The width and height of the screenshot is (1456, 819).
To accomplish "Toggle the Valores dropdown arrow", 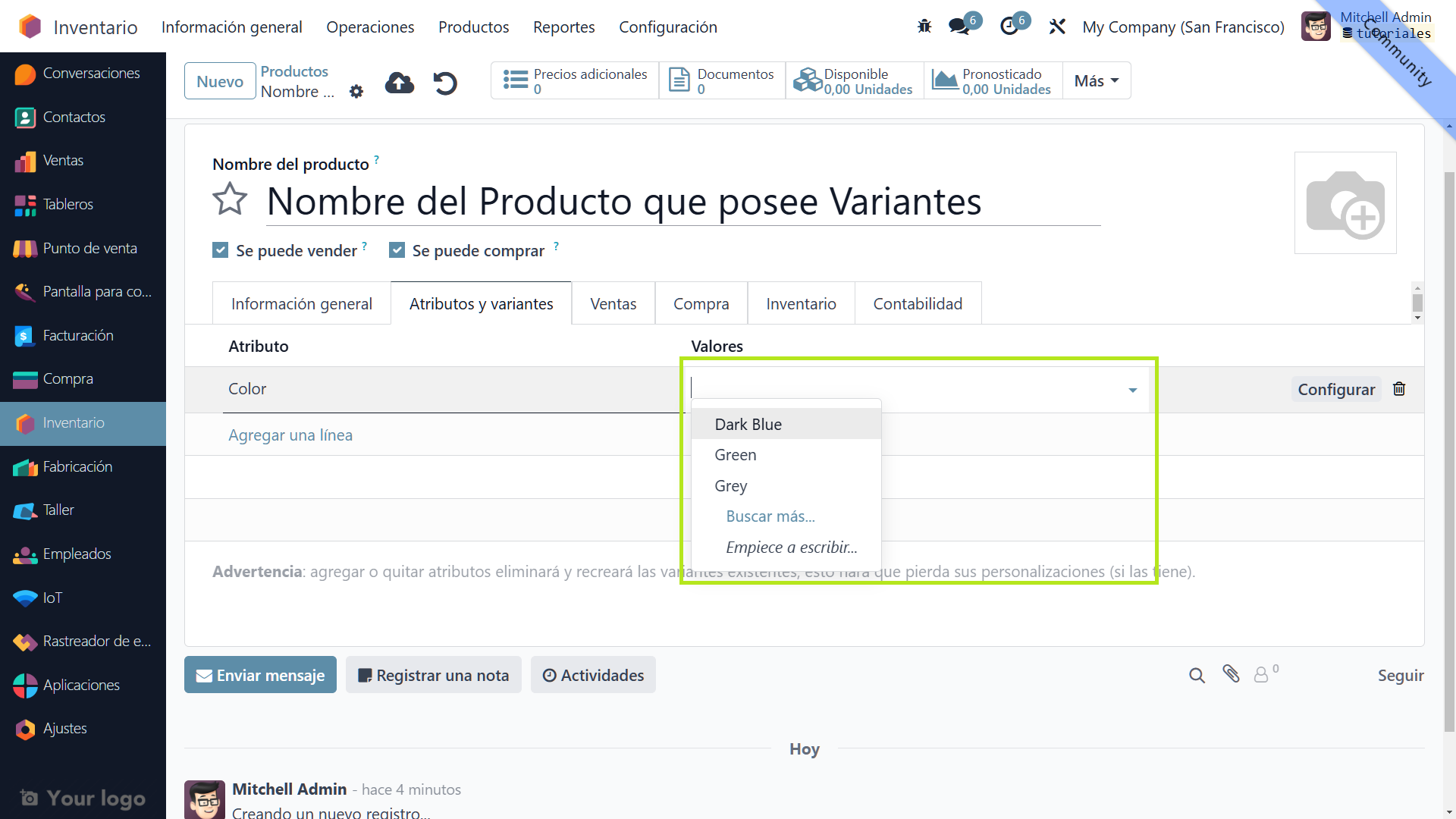I will pyautogui.click(x=1132, y=390).
